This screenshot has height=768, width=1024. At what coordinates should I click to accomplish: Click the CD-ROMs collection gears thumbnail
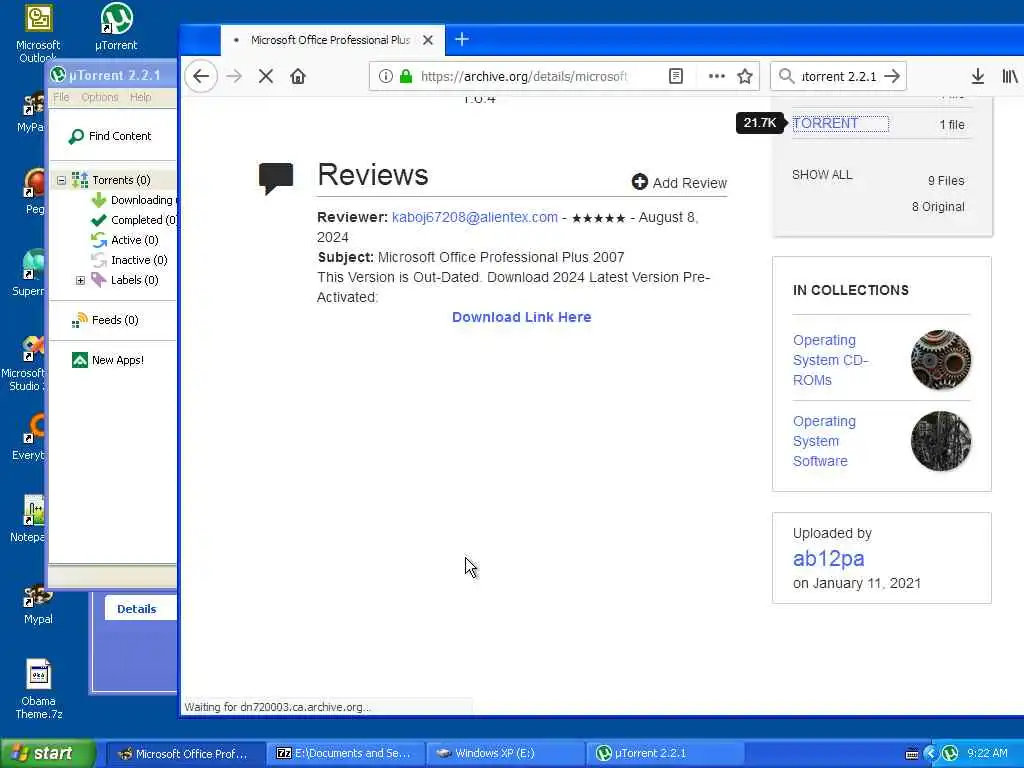click(940, 360)
